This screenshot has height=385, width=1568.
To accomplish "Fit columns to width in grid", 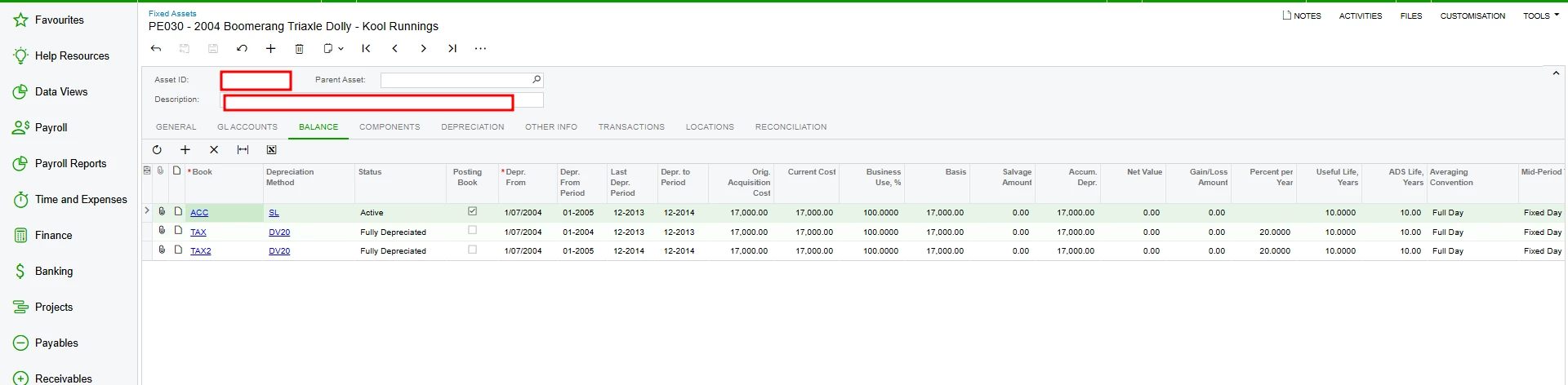I will [243, 150].
